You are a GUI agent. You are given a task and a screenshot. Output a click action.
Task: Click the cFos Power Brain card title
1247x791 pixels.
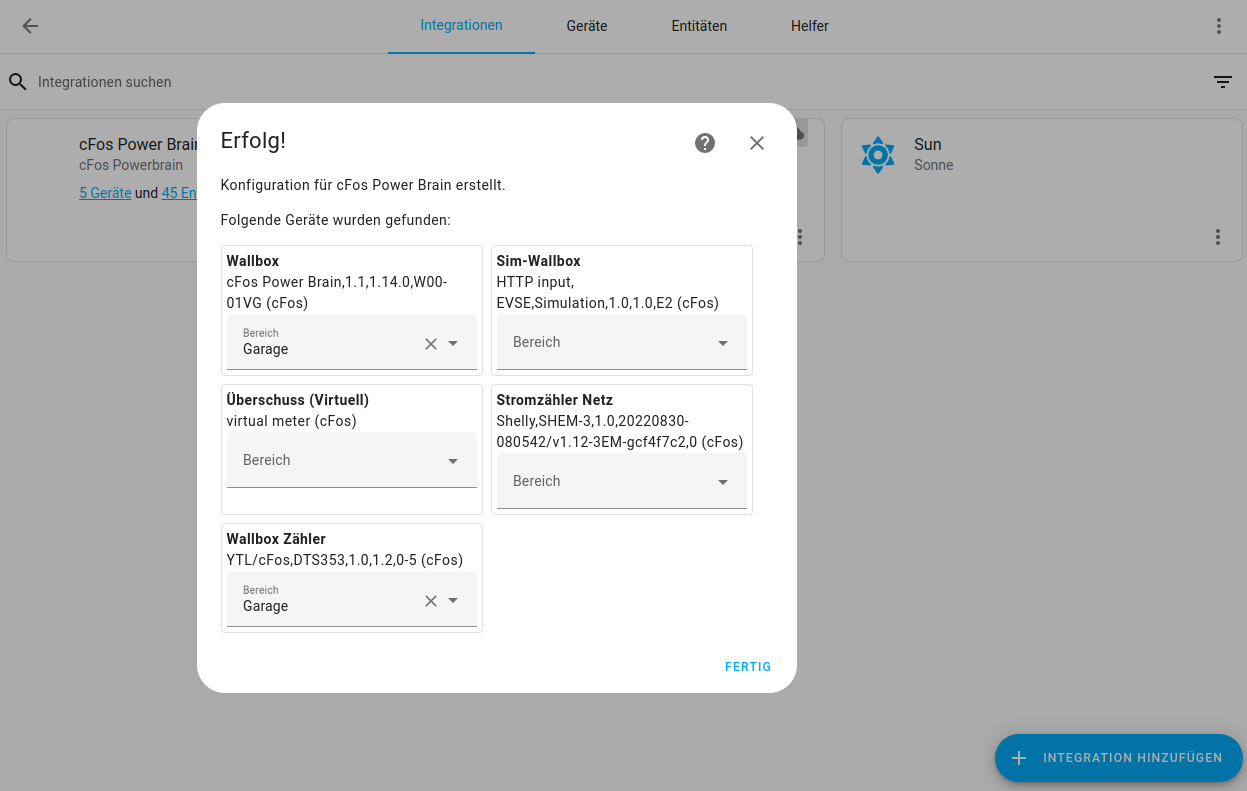click(138, 144)
